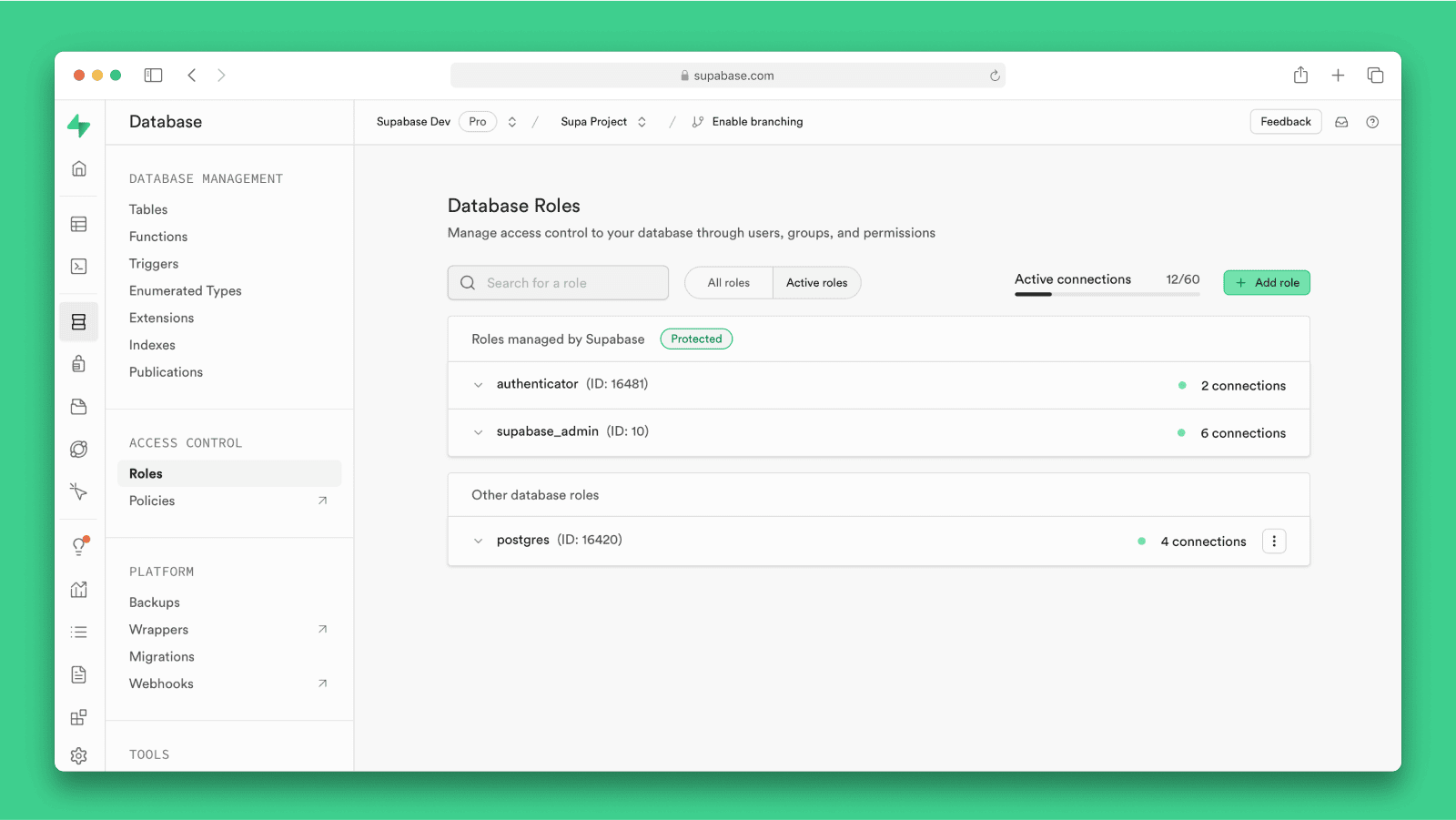Expand the authenticator role row
Screen dimensions: 1456x820
478,385
